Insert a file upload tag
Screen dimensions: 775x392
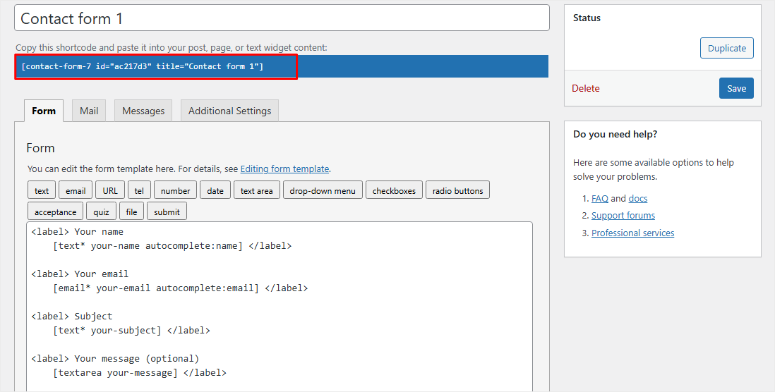tap(131, 212)
